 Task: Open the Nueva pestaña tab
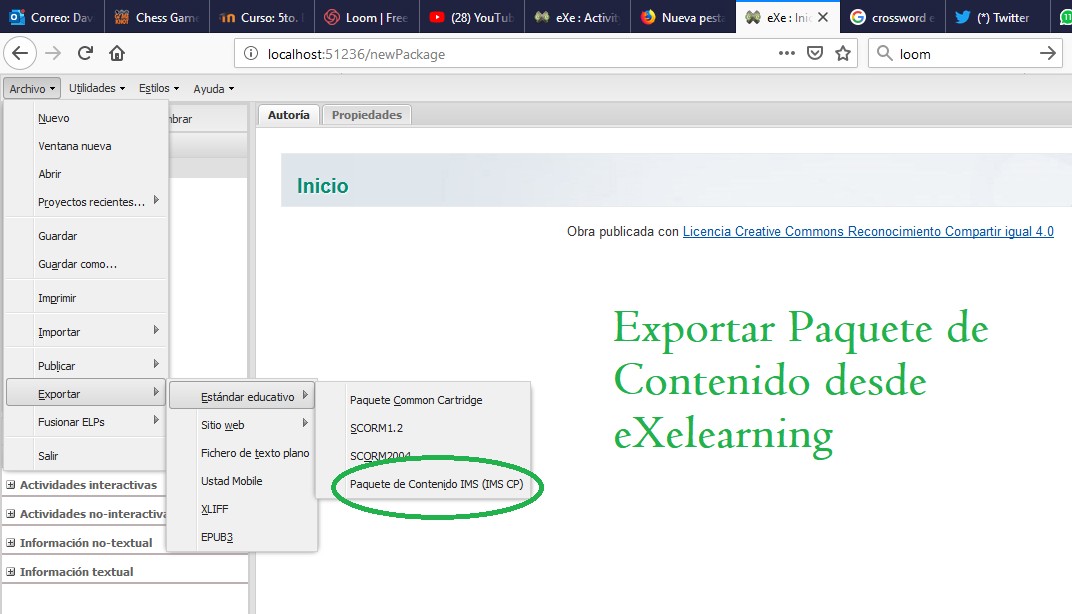[682, 17]
